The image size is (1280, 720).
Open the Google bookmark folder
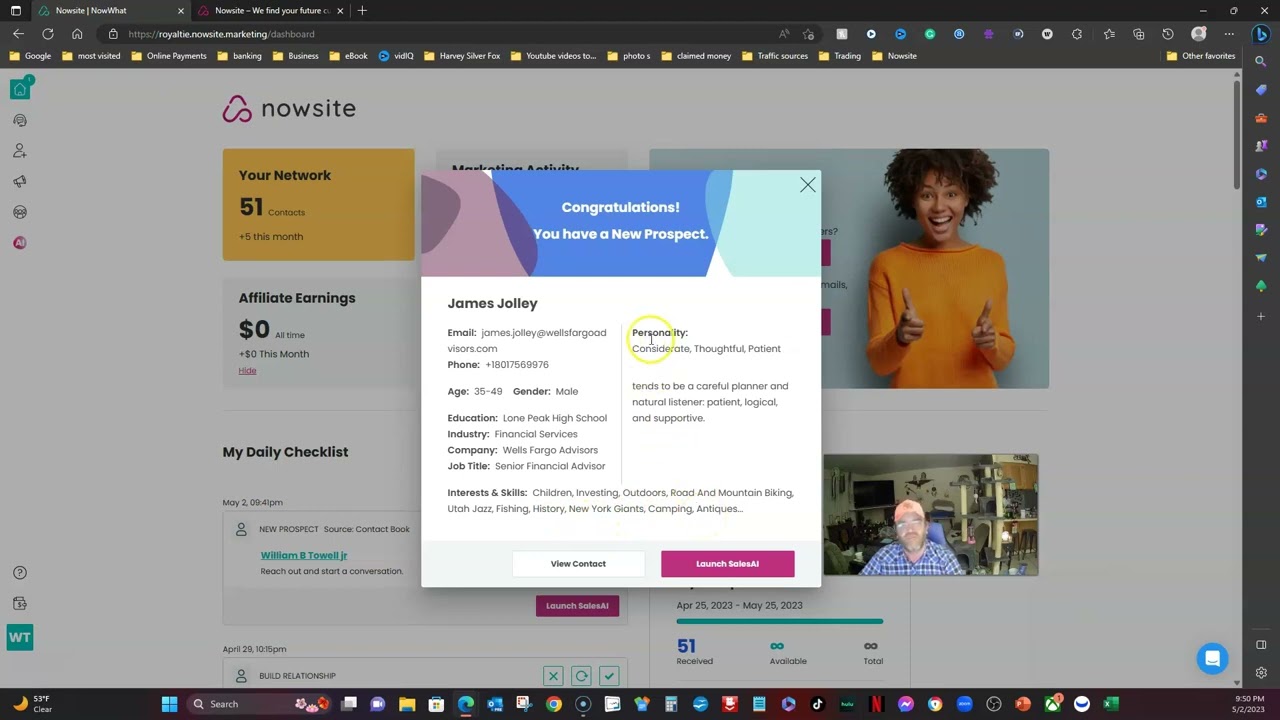(30, 56)
